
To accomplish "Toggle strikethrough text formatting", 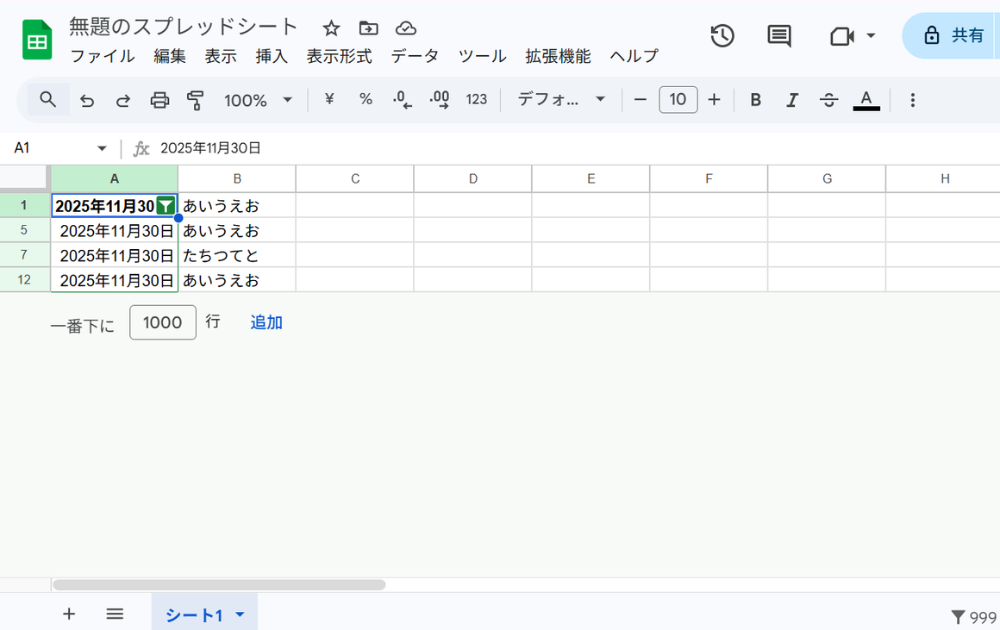I will pos(829,100).
